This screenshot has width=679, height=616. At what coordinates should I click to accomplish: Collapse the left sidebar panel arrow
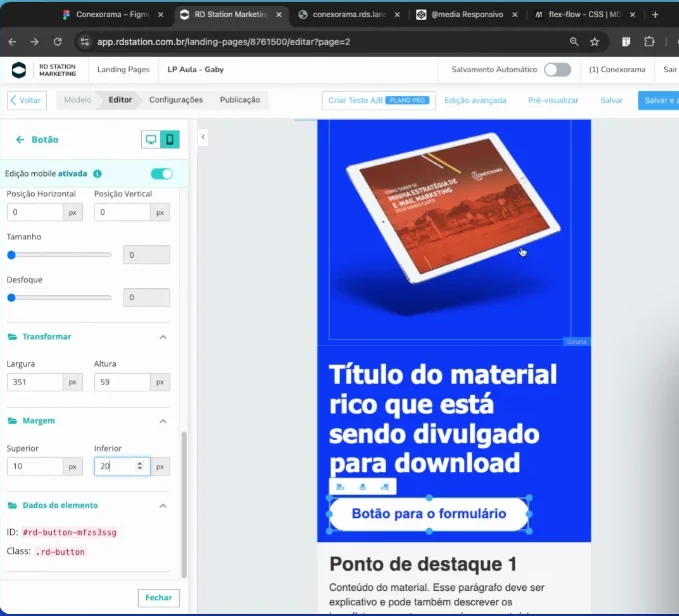pyautogui.click(x=203, y=137)
